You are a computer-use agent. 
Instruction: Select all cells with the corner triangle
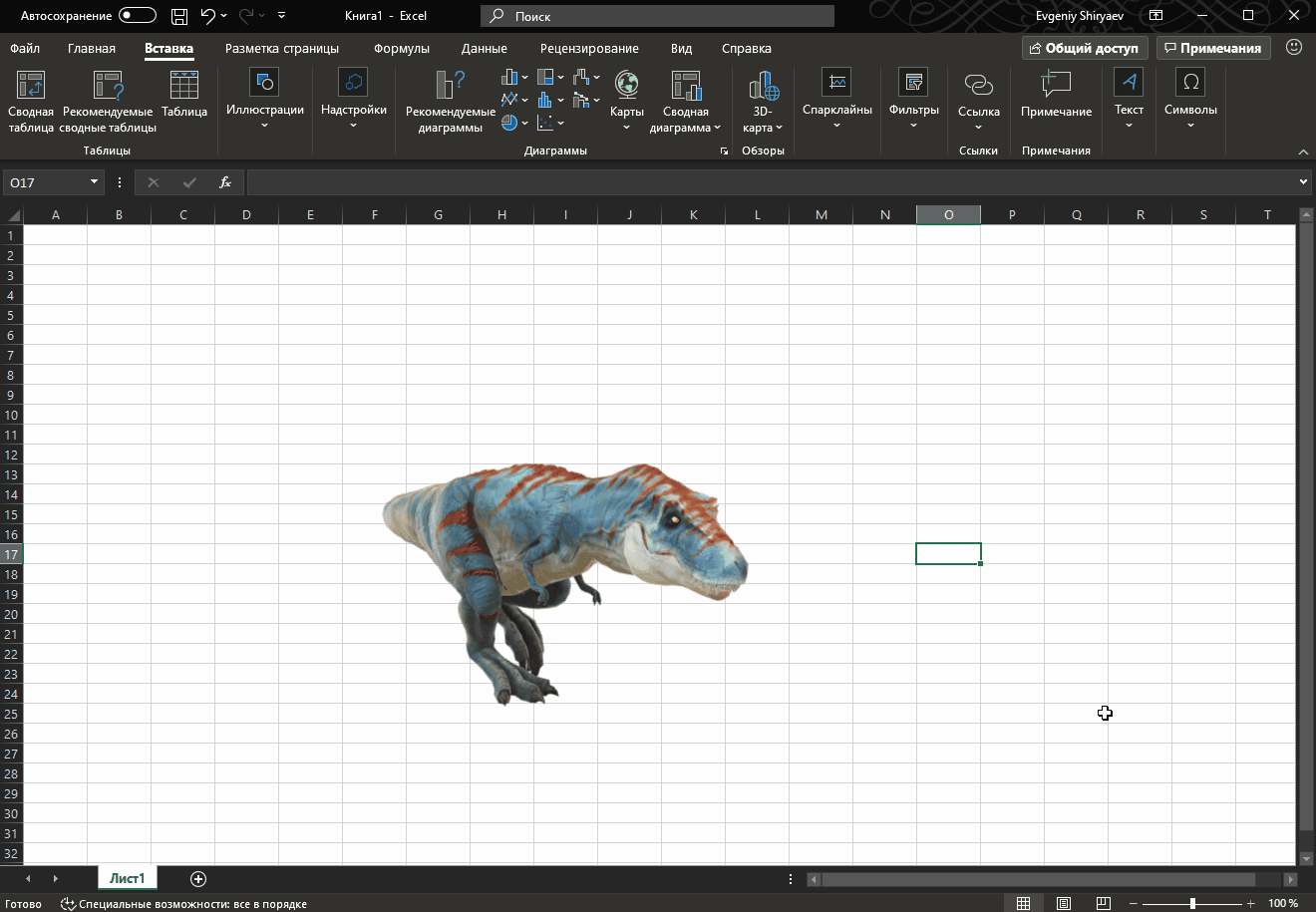(x=12, y=215)
